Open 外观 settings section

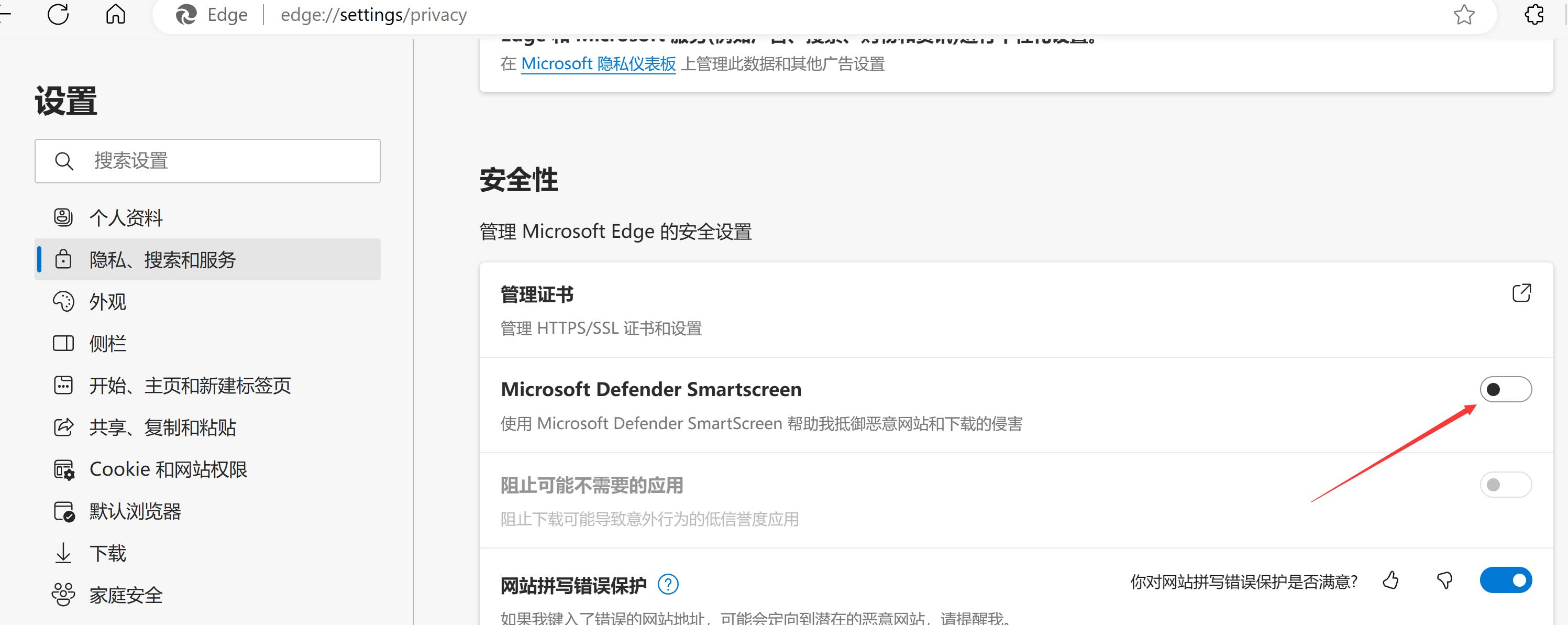[x=207, y=301]
